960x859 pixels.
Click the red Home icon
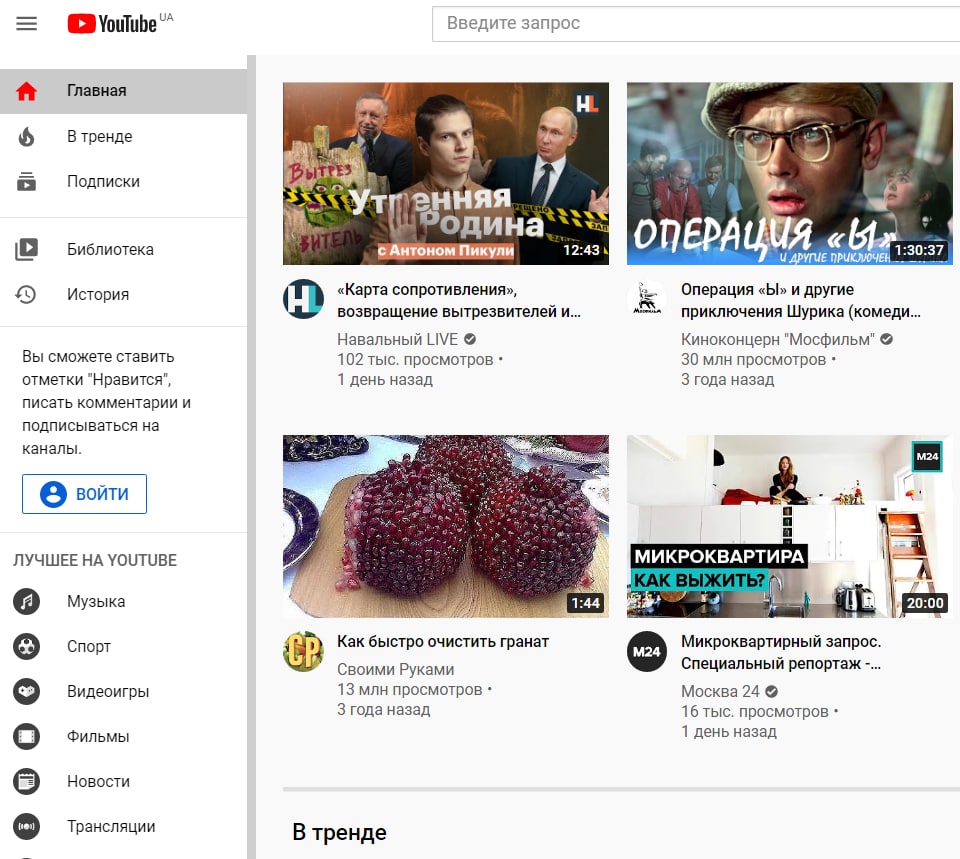[x=26, y=91]
